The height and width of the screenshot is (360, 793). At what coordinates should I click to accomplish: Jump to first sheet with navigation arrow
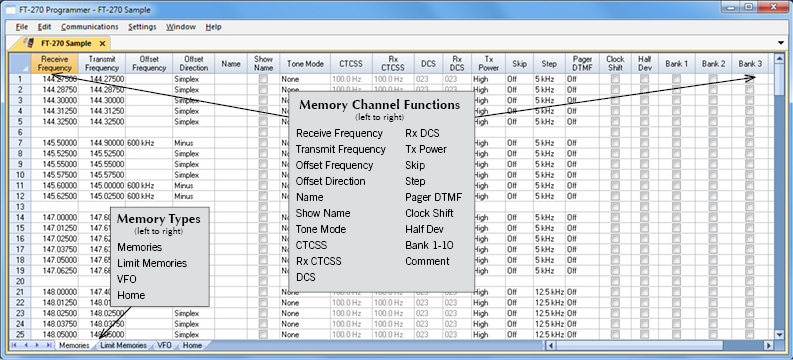point(13,345)
